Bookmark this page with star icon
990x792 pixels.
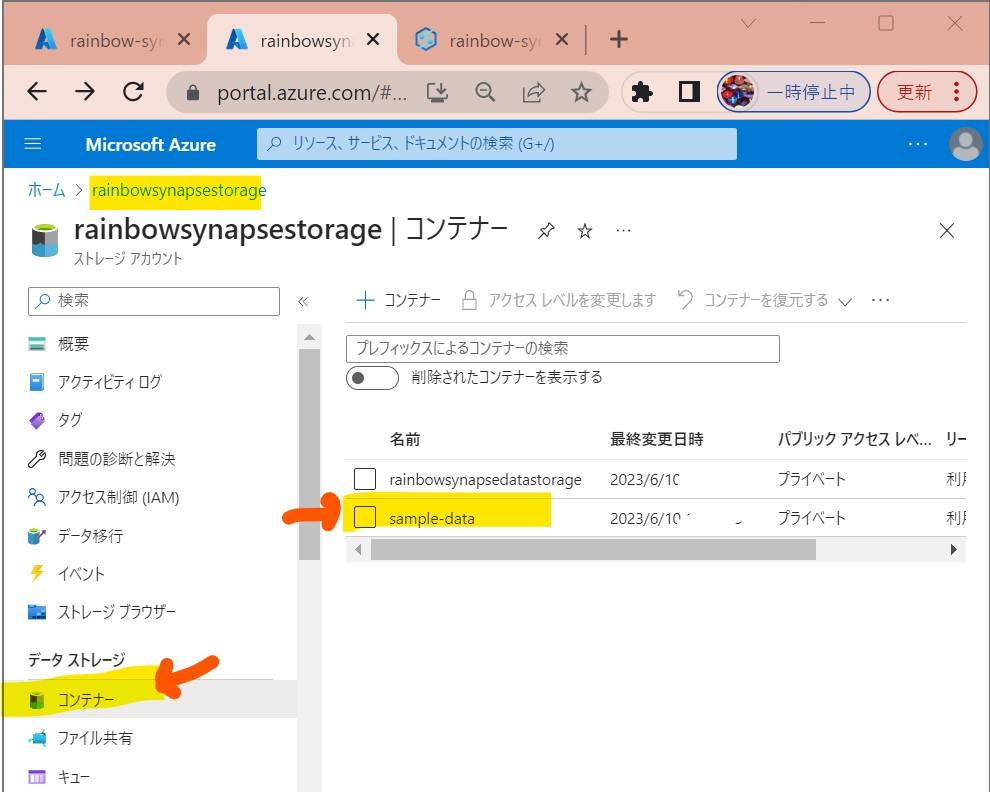581,93
